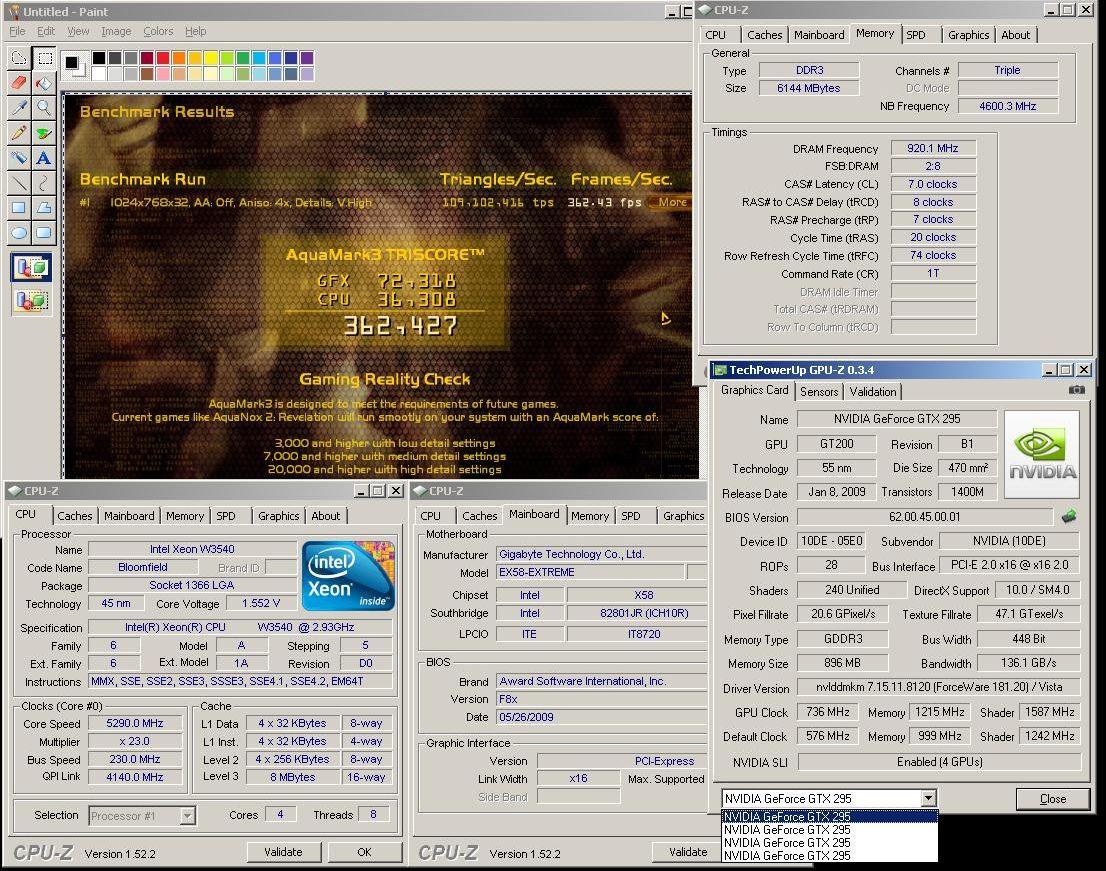This screenshot has width=1106, height=871.
Task: Open the Graphics tab in the CPU-Z mainboard window
Action: (683, 516)
